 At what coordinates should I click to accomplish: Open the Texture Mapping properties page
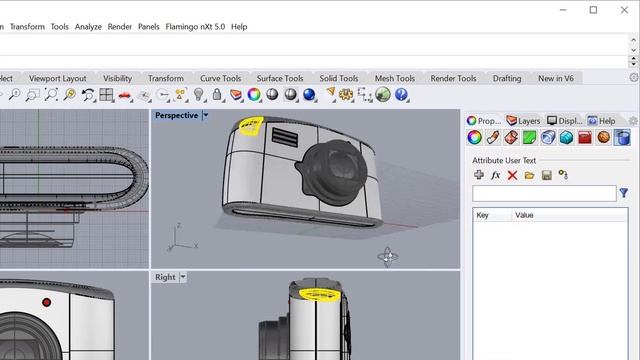pyautogui.click(x=511, y=138)
